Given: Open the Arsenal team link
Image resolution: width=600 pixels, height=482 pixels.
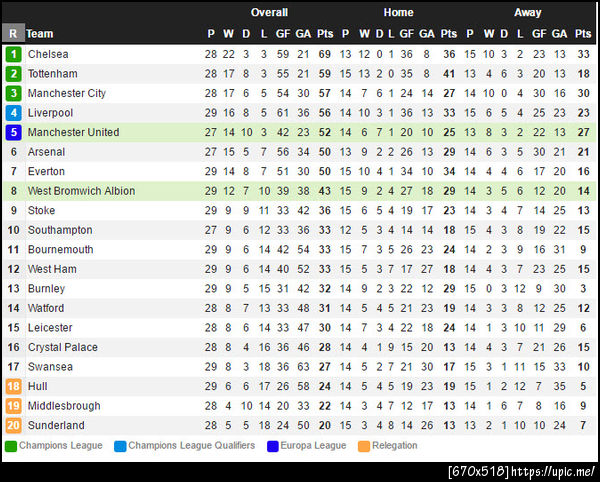Looking at the screenshot, I should [x=47, y=152].
